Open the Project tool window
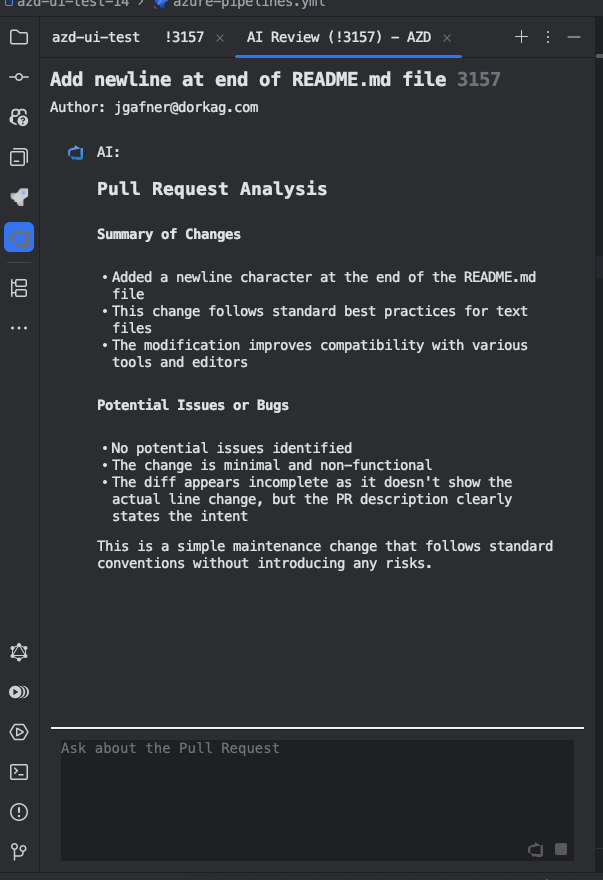603x880 pixels. point(19,37)
